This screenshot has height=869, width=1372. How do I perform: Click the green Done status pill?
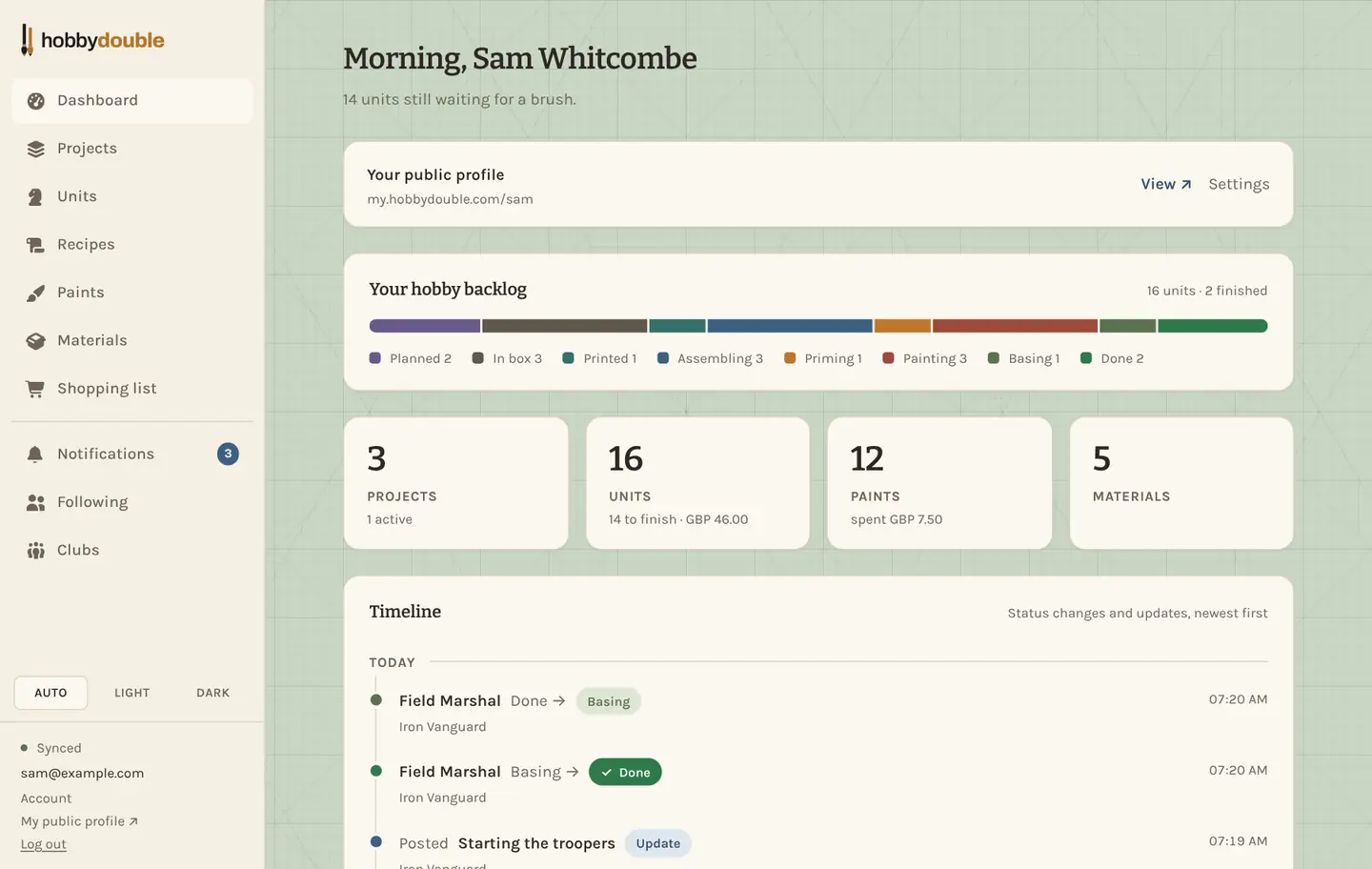coord(625,772)
